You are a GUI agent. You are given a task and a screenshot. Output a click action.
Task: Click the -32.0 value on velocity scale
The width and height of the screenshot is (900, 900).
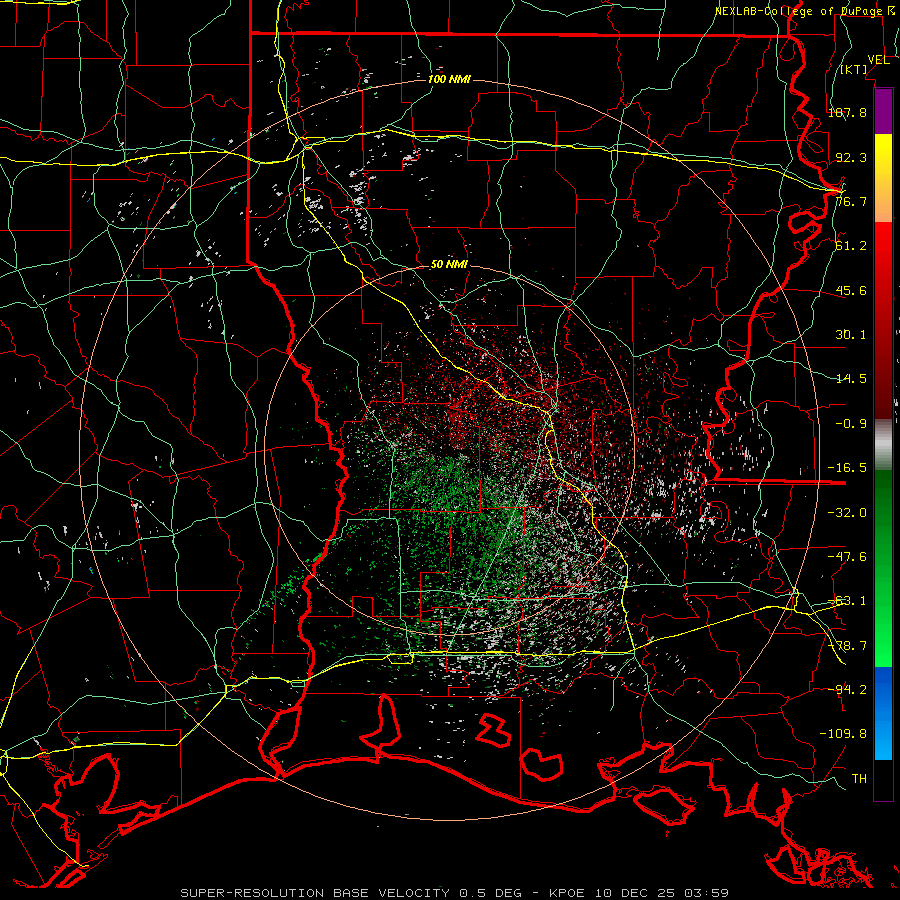pyautogui.click(x=847, y=513)
